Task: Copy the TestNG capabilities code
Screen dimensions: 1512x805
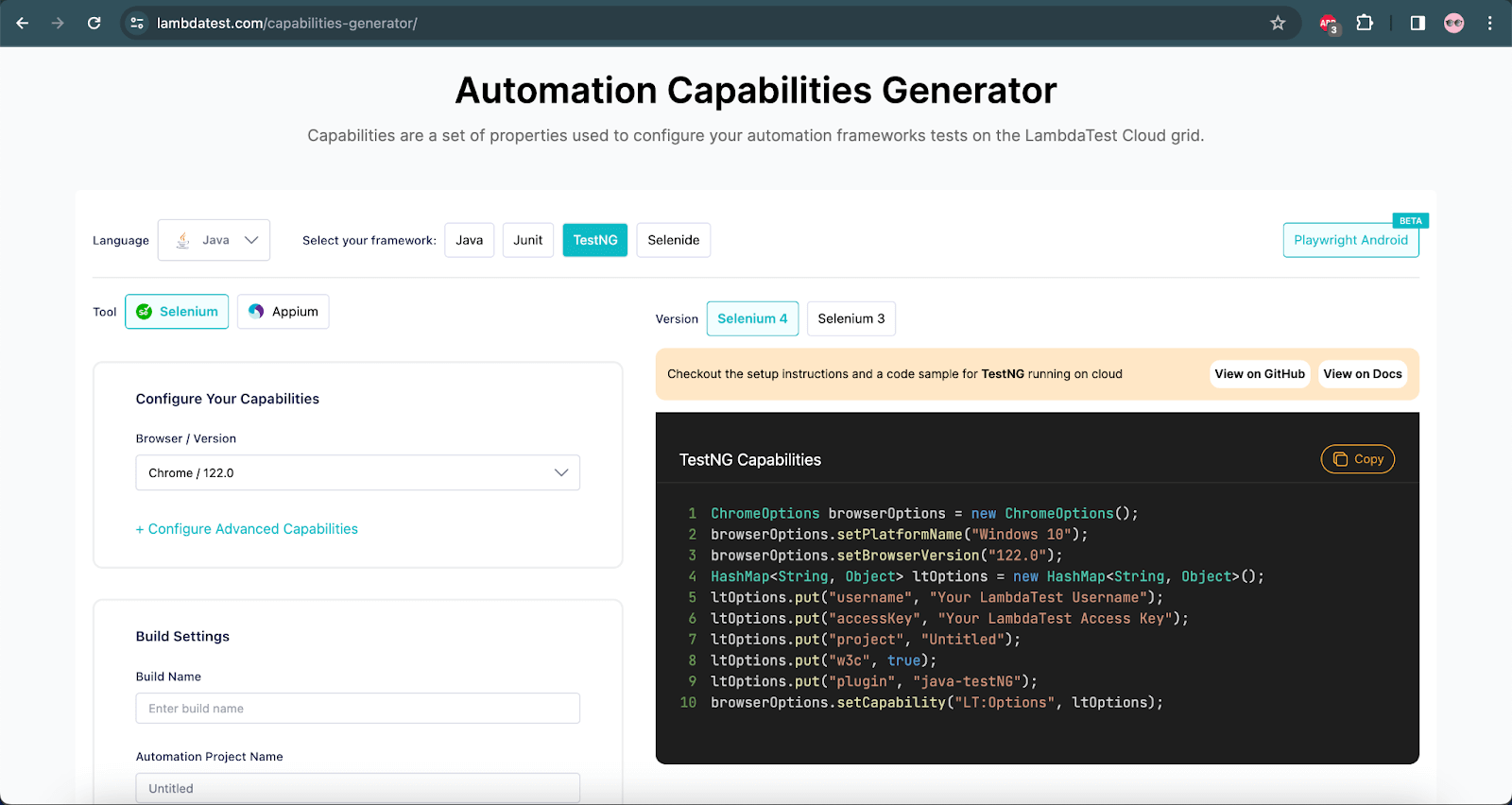Action: 1358,459
